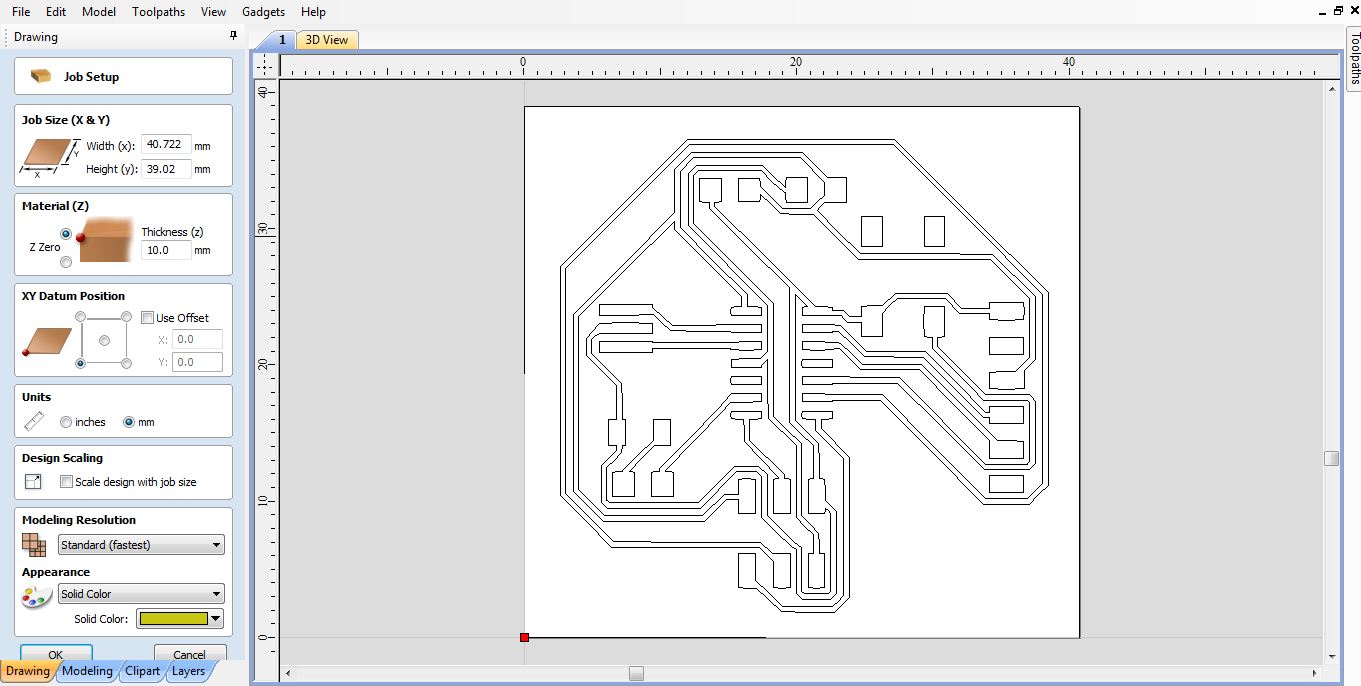
Task: Click the ruler origin corner icon
Action: click(265, 66)
